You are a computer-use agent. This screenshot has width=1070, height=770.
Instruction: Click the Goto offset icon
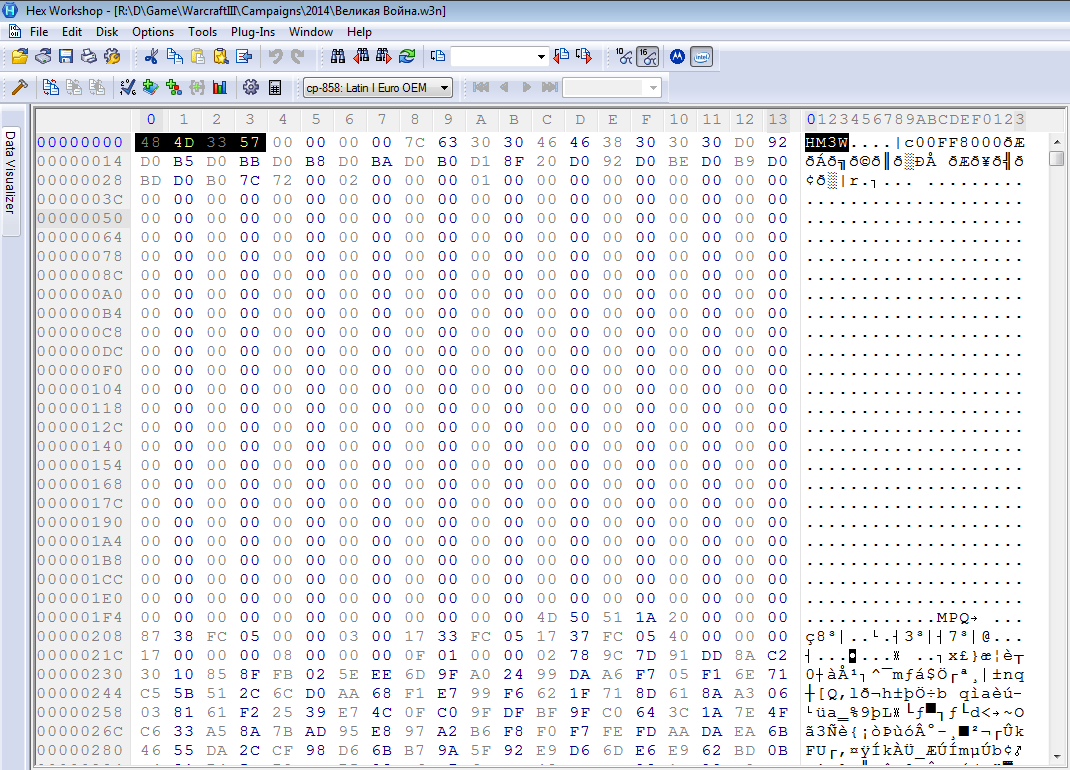pyautogui.click(x=438, y=56)
